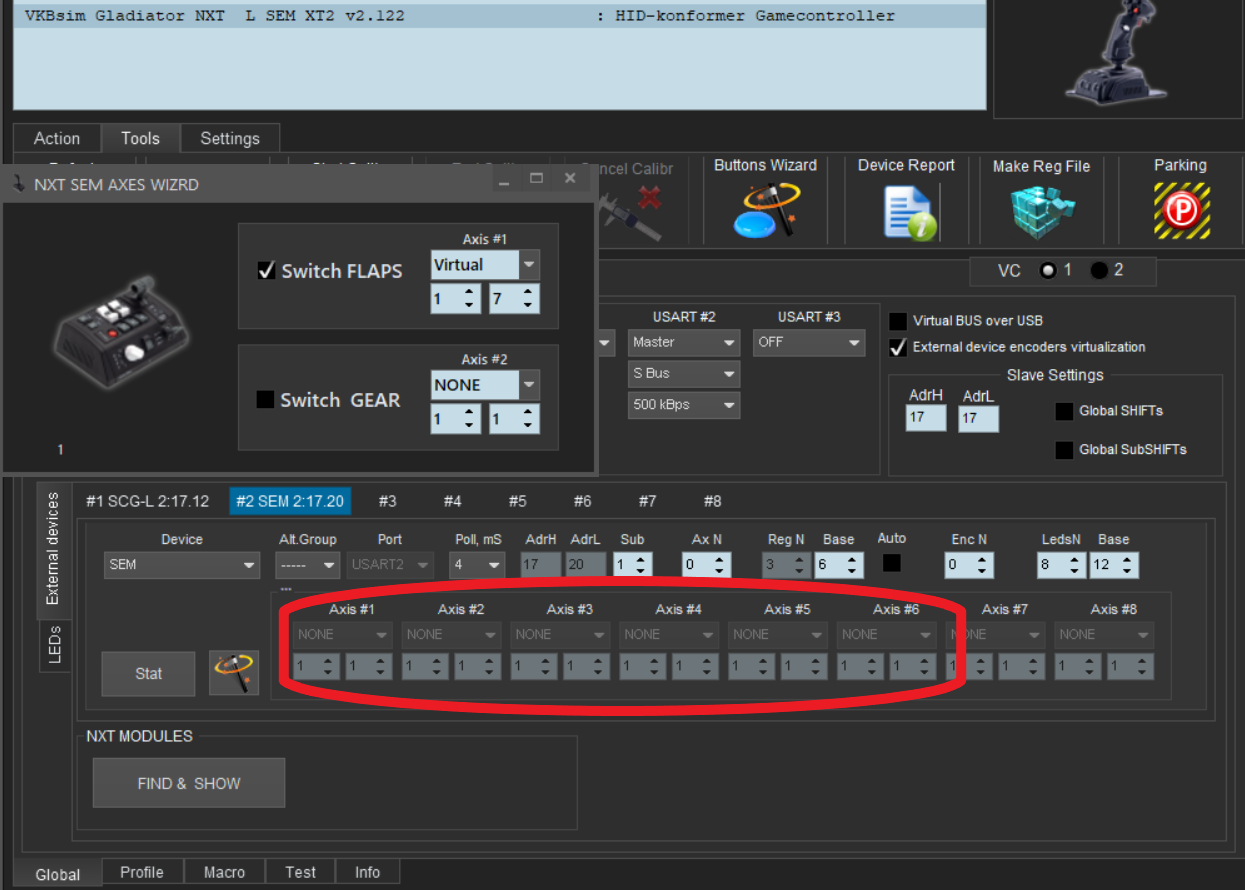Image resolution: width=1245 pixels, height=890 pixels.
Task: Click the Make Reg File icon
Action: (x=1040, y=211)
